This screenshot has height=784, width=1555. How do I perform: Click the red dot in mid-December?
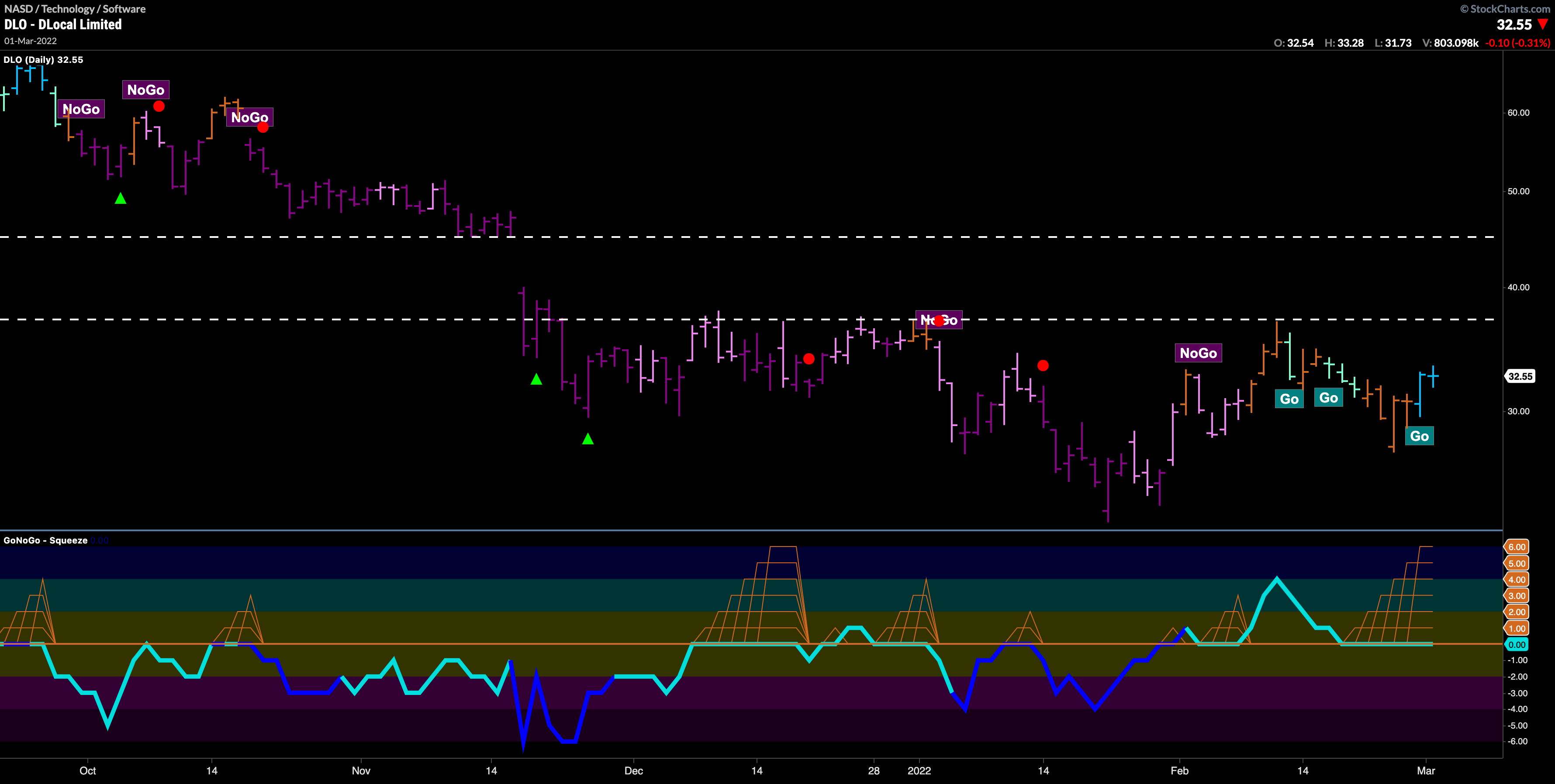pos(809,359)
